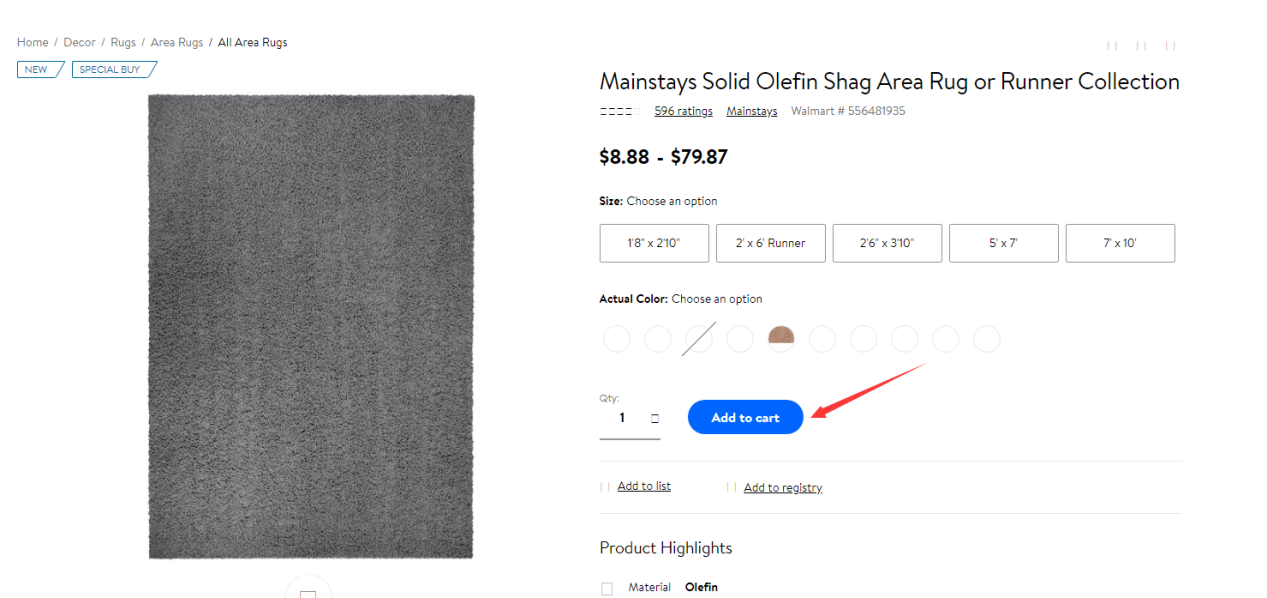
Task: Click the crossed-out unavailable color swatch
Action: (699, 339)
